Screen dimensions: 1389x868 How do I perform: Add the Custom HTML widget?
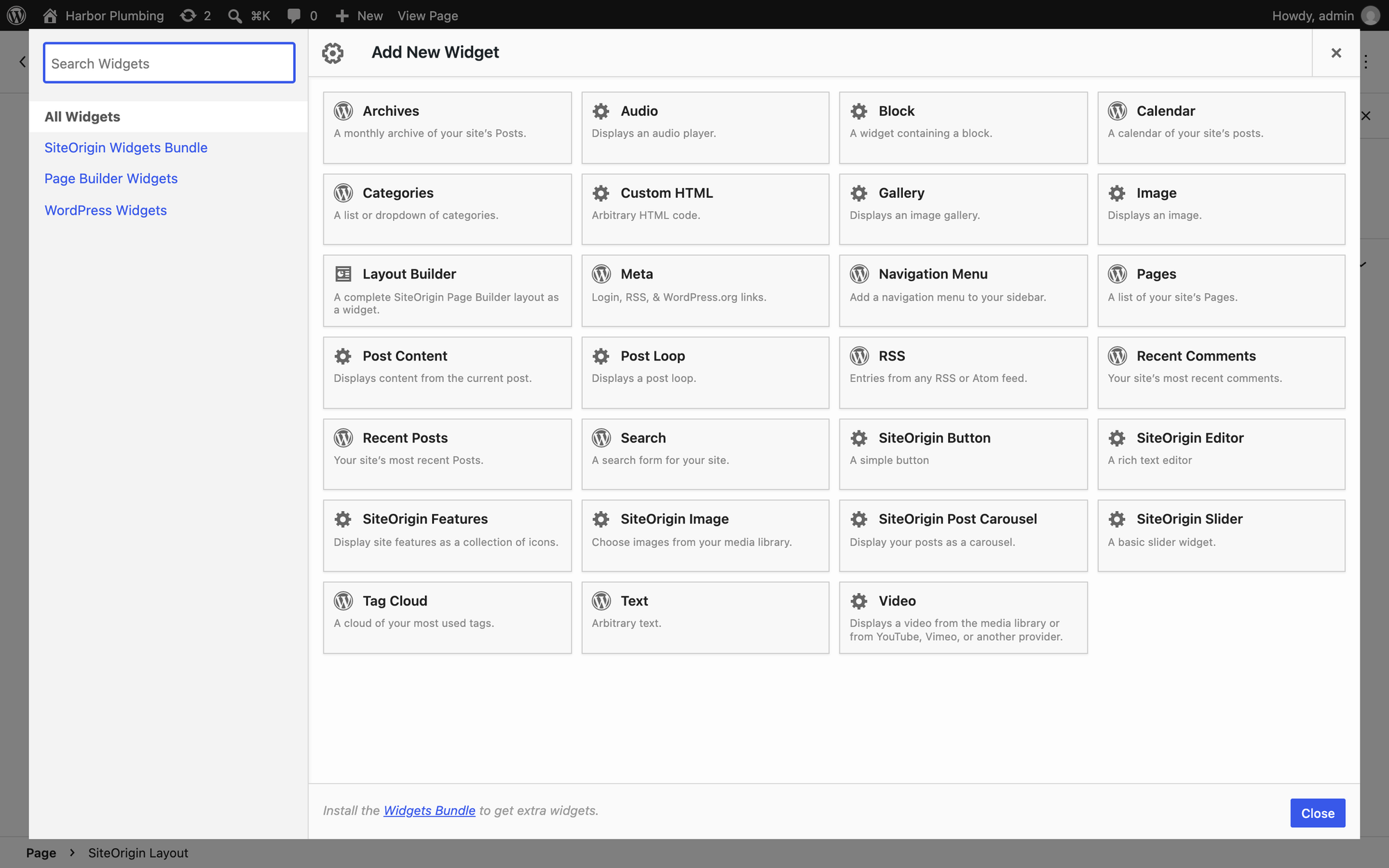[x=705, y=209]
